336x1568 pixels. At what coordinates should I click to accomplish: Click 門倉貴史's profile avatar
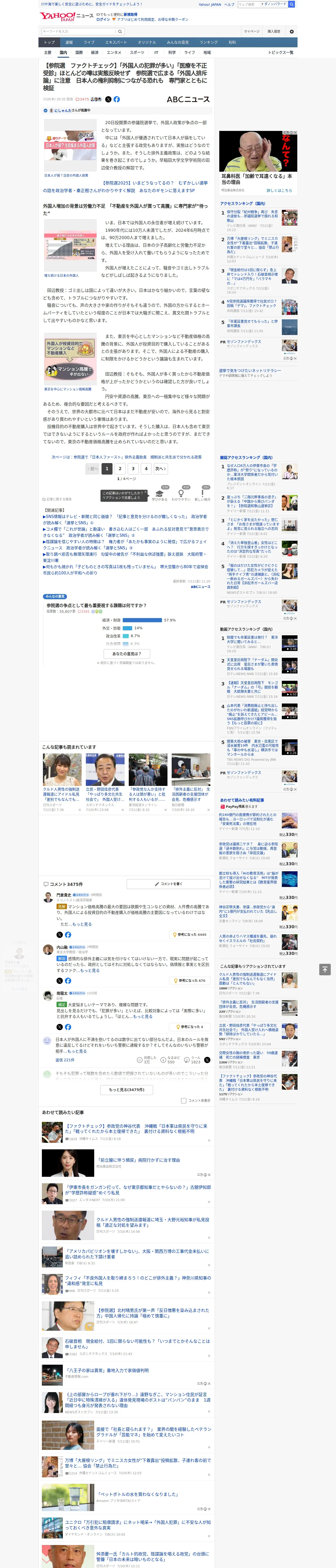[48, 897]
